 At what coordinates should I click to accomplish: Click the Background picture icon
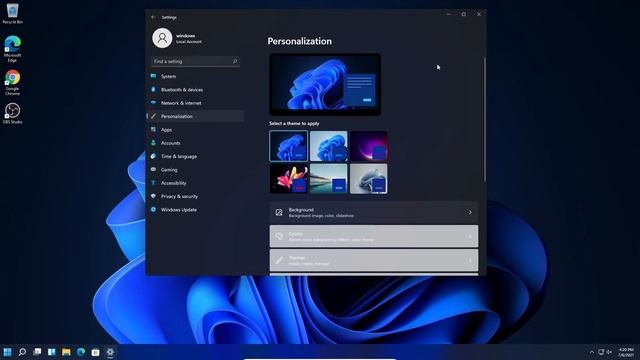click(x=279, y=212)
